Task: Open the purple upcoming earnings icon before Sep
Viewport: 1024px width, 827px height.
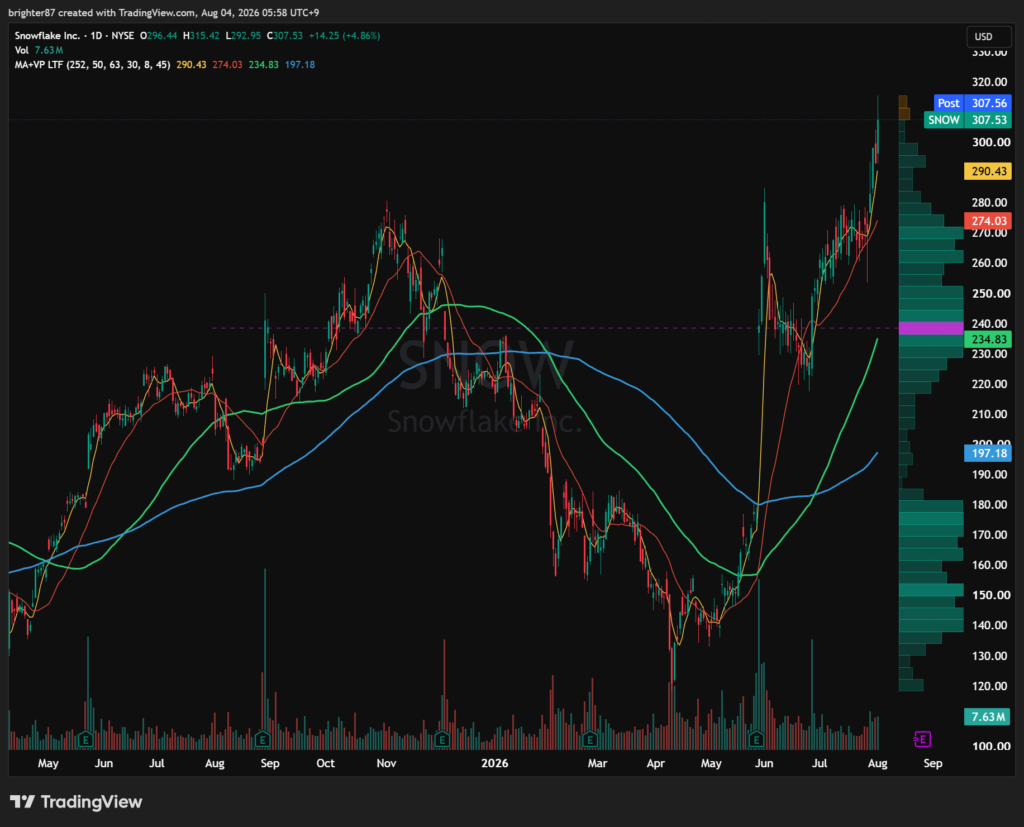Action: pos(922,739)
